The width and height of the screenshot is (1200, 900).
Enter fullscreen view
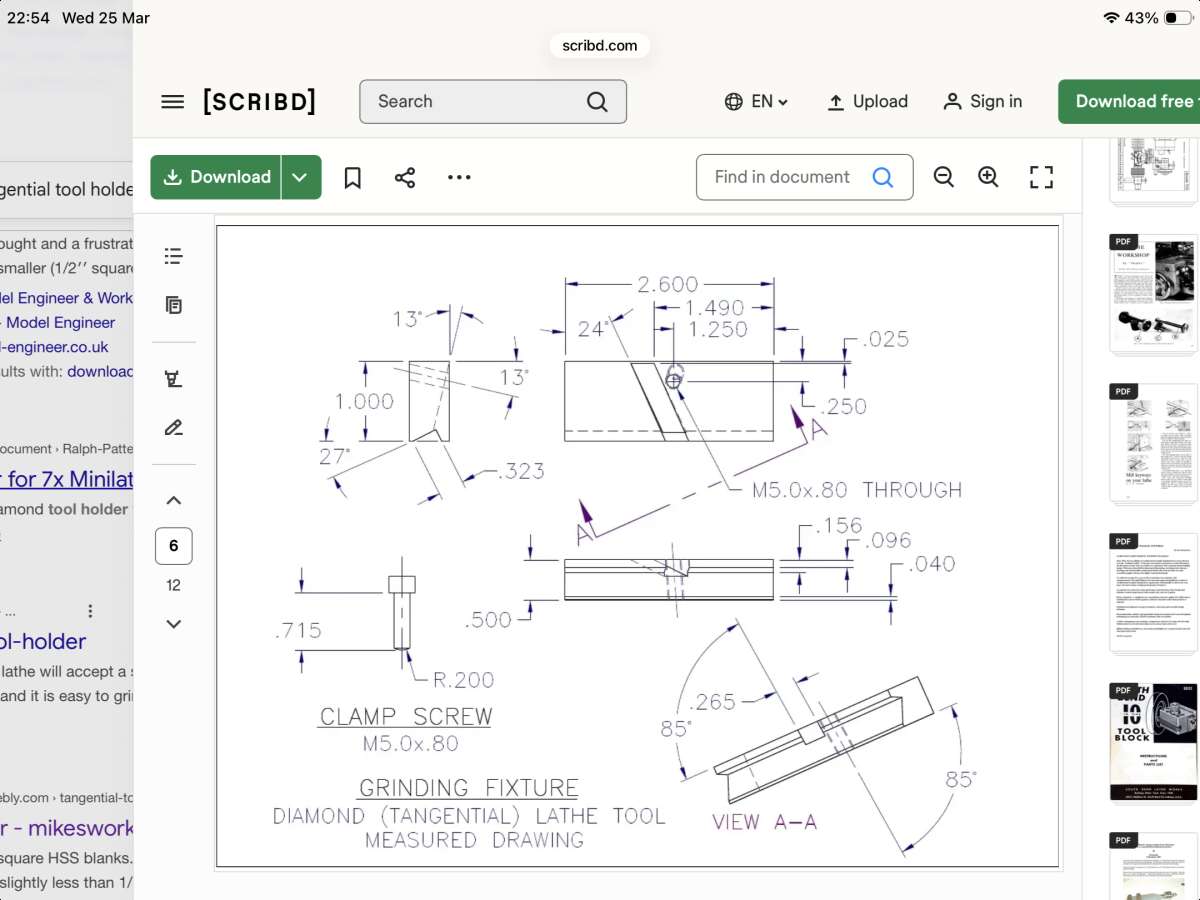click(x=1041, y=178)
